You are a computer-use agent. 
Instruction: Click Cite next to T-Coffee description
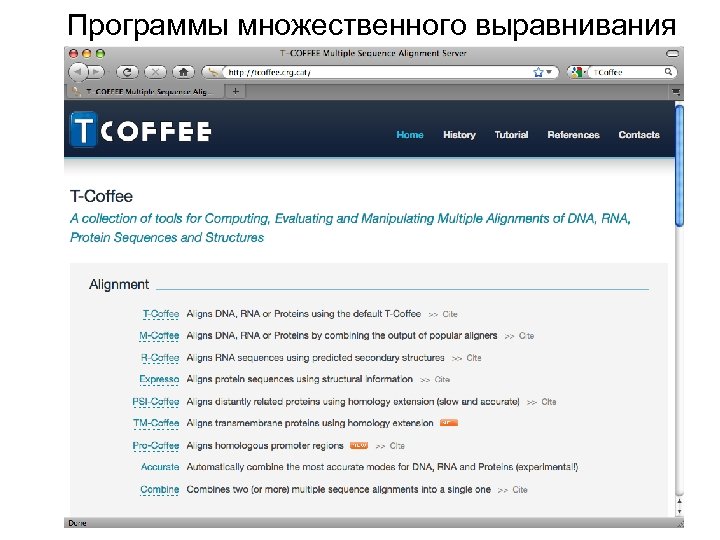(x=450, y=314)
